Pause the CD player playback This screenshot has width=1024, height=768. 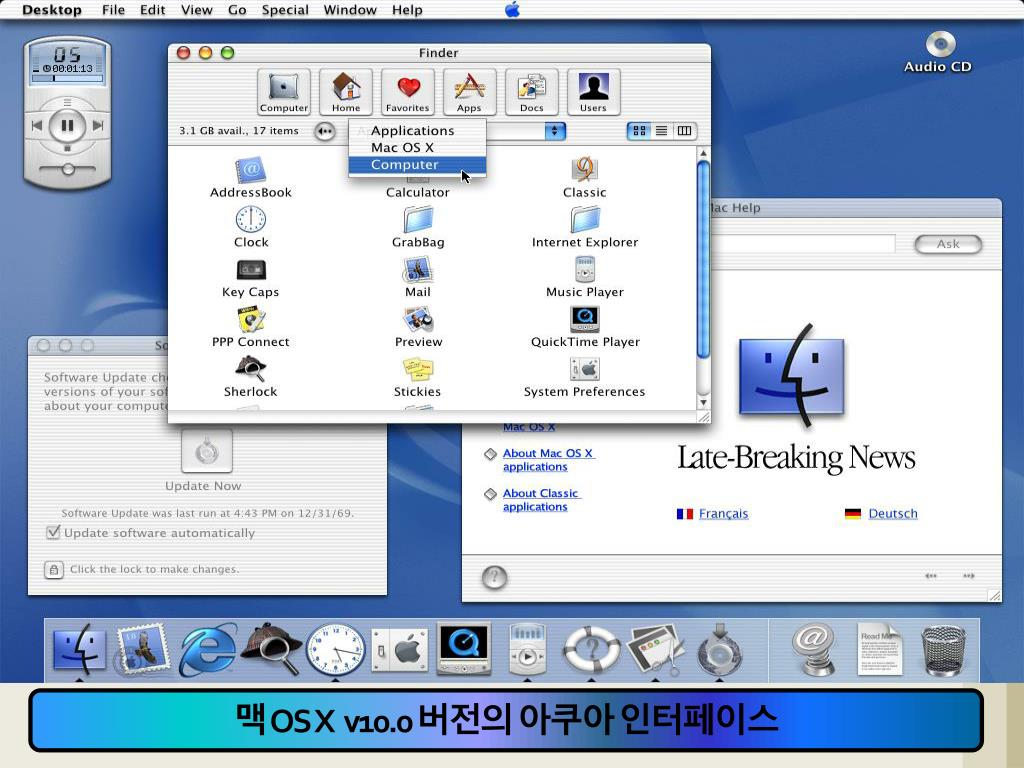pos(67,125)
